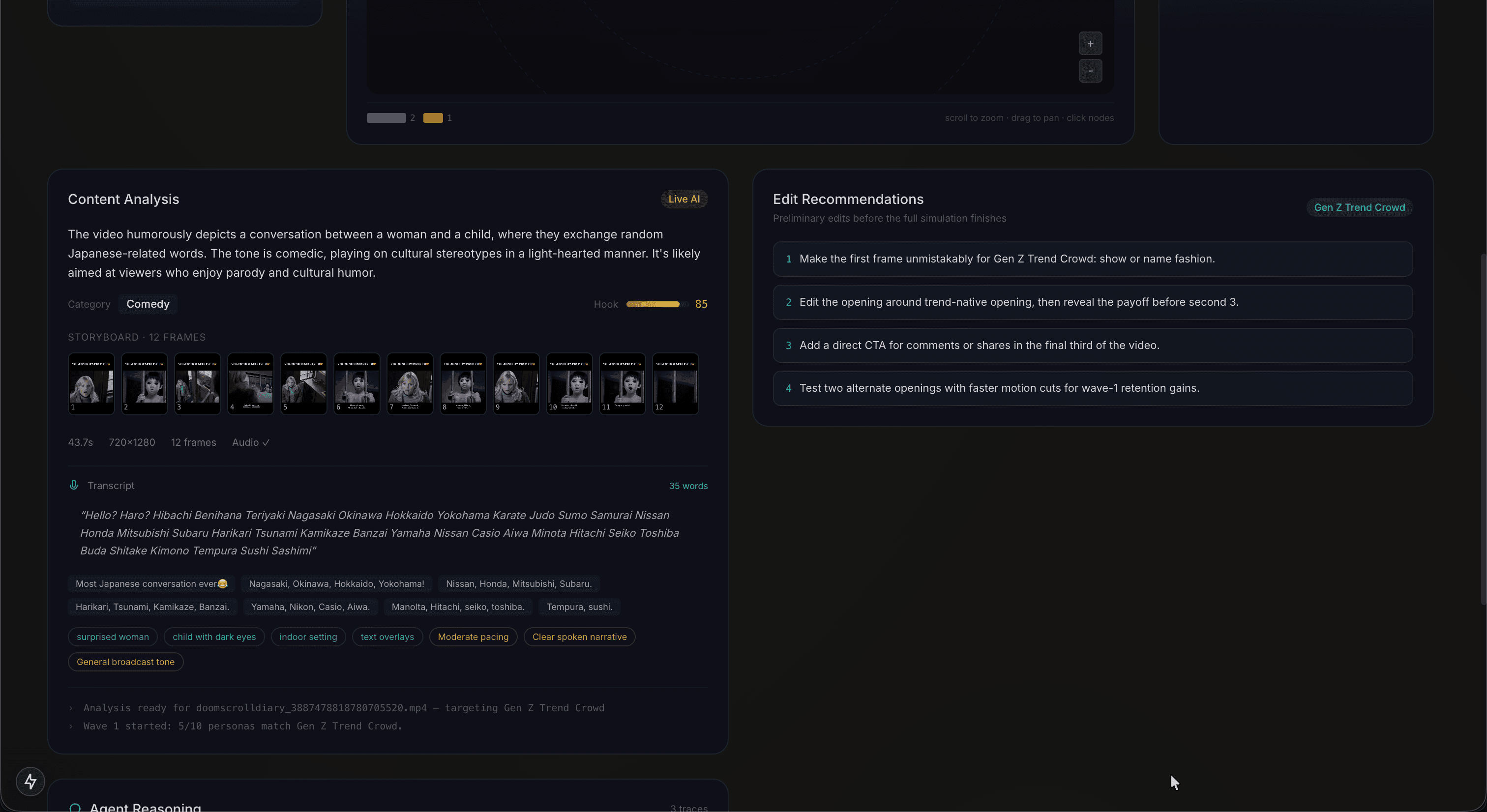The image size is (1487, 812).
Task: Select recommendation 2 about trend-native opening
Action: pyautogui.click(x=1092, y=302)
